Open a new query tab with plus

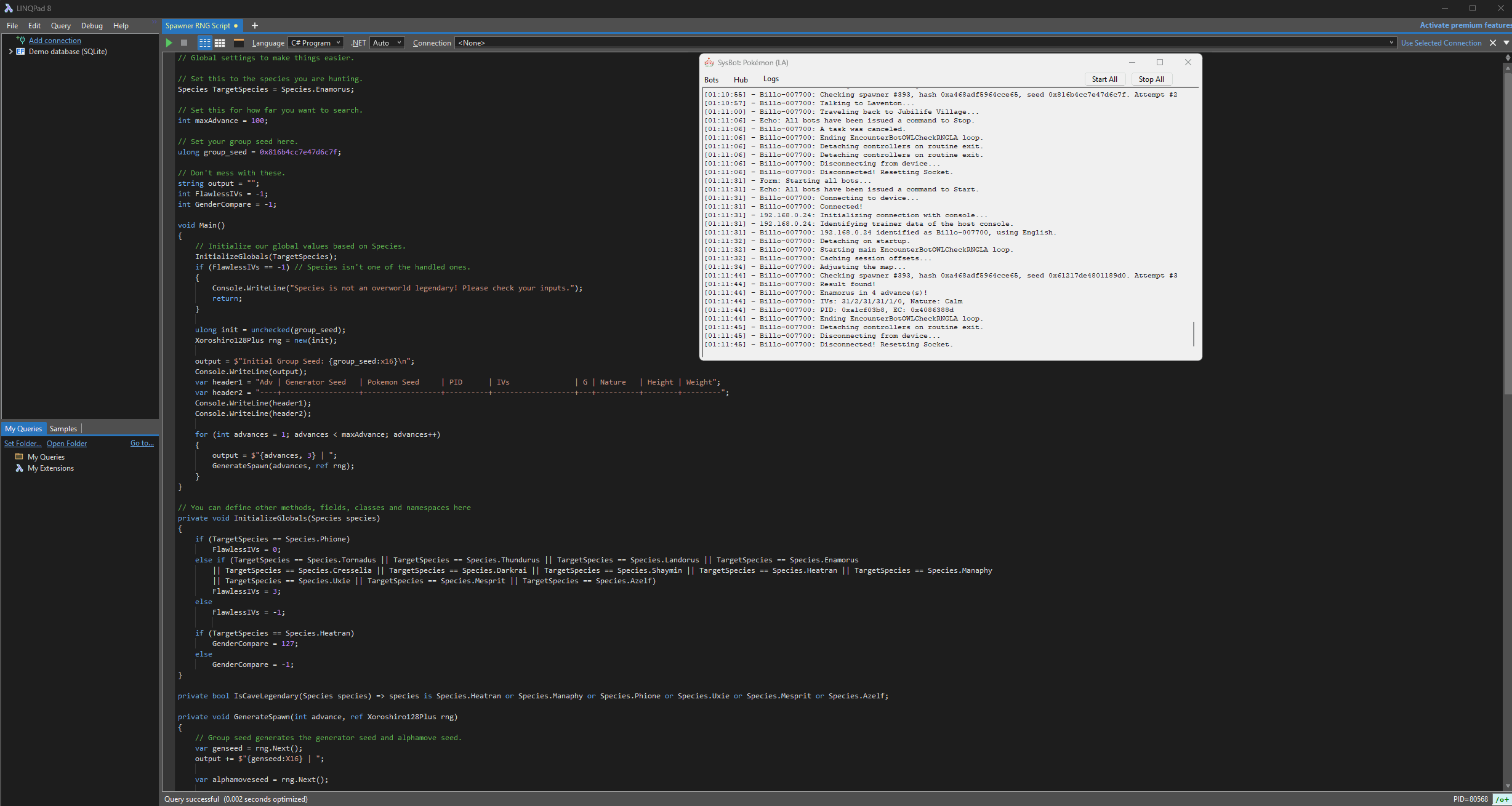255,26
